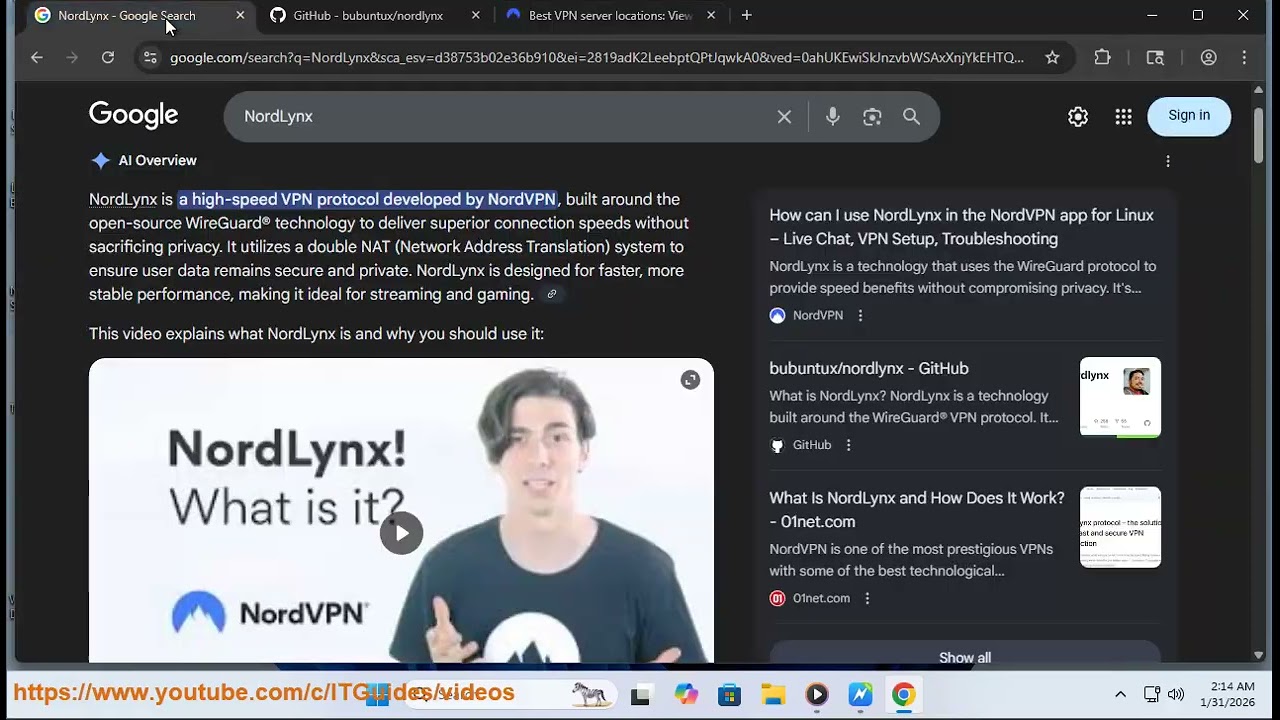Open the Chrome three-dot menu
Screen dimensions: 1280x720
(x=1244, y=58)
